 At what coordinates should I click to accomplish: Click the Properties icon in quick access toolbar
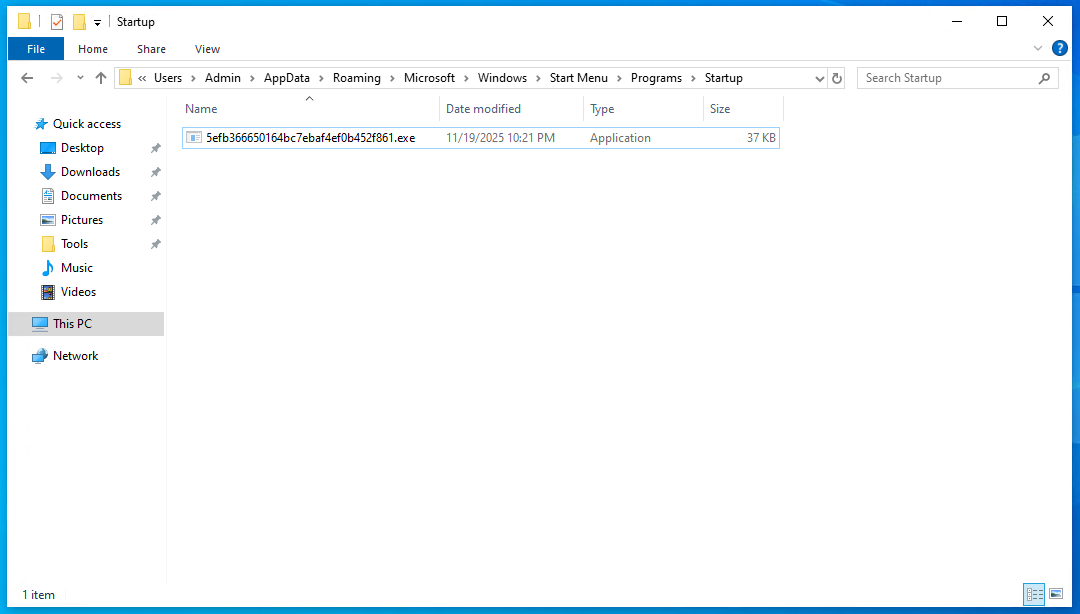[57, 22]
